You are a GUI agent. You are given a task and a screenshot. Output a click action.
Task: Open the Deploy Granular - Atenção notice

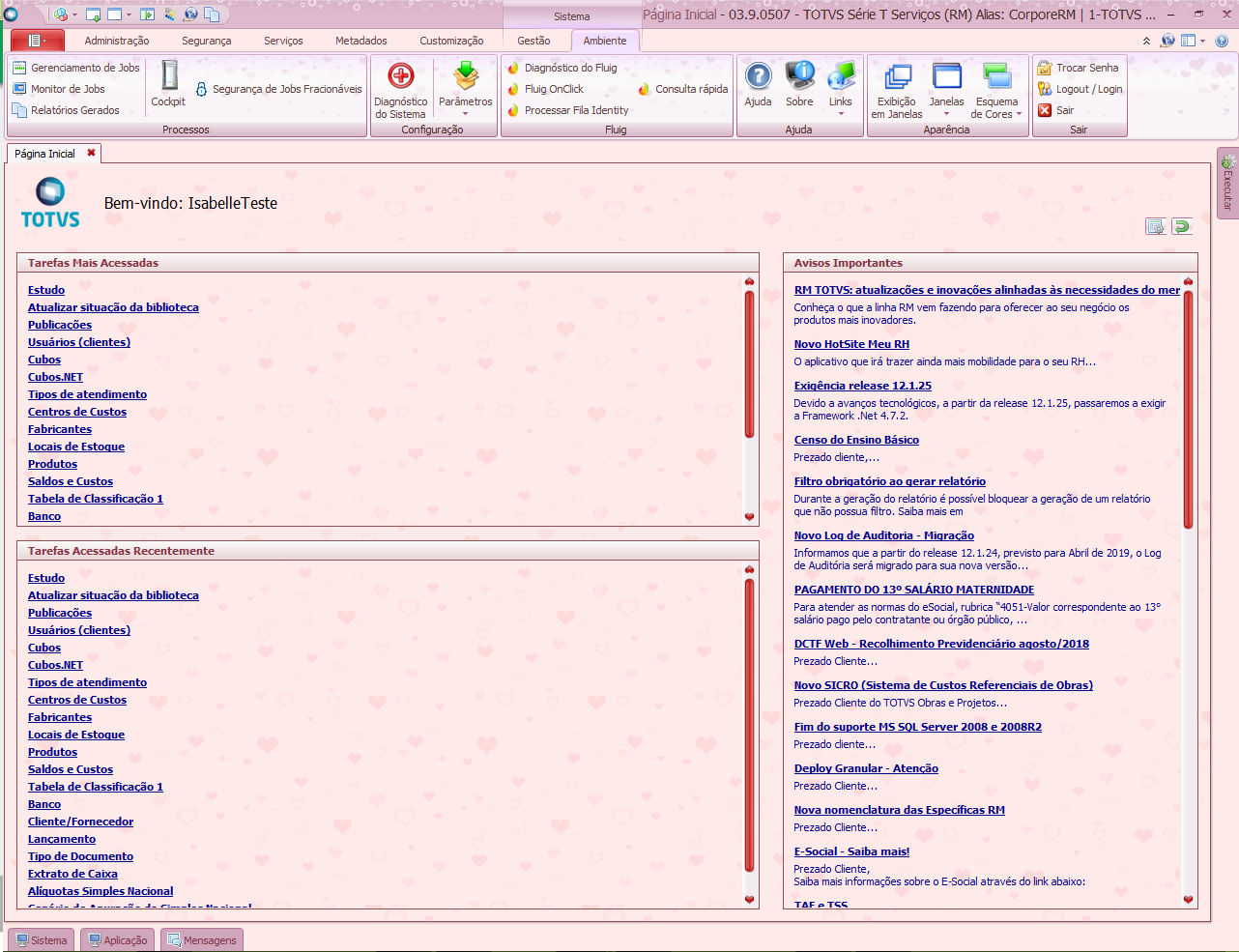tap(866, 768)
